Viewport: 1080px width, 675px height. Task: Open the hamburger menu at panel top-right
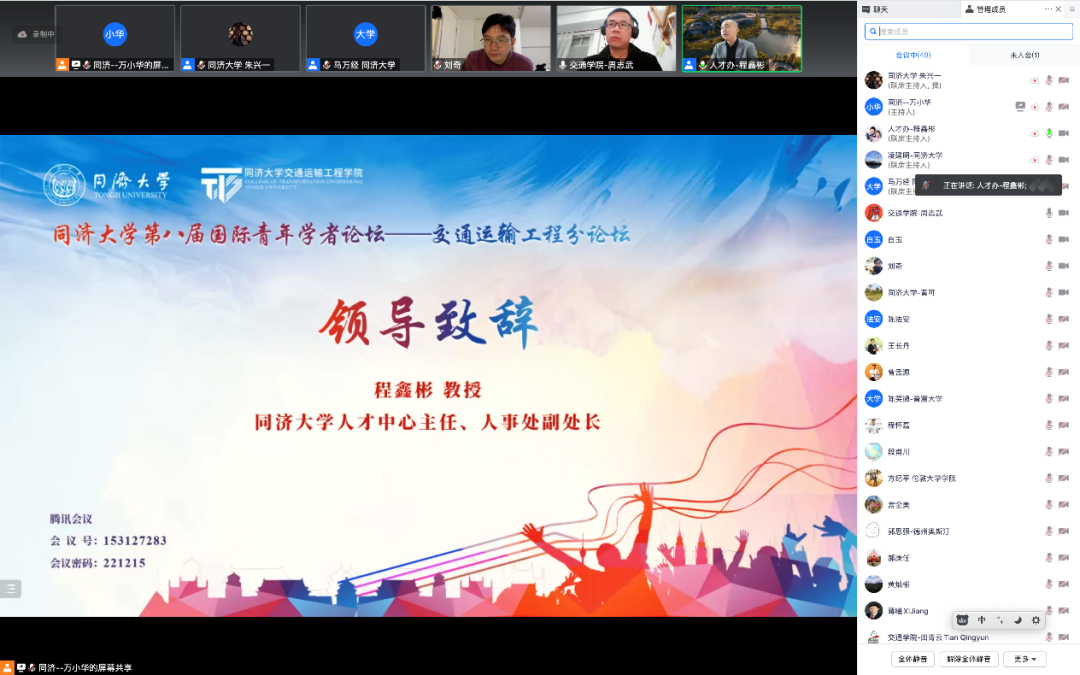[1071, 9]
